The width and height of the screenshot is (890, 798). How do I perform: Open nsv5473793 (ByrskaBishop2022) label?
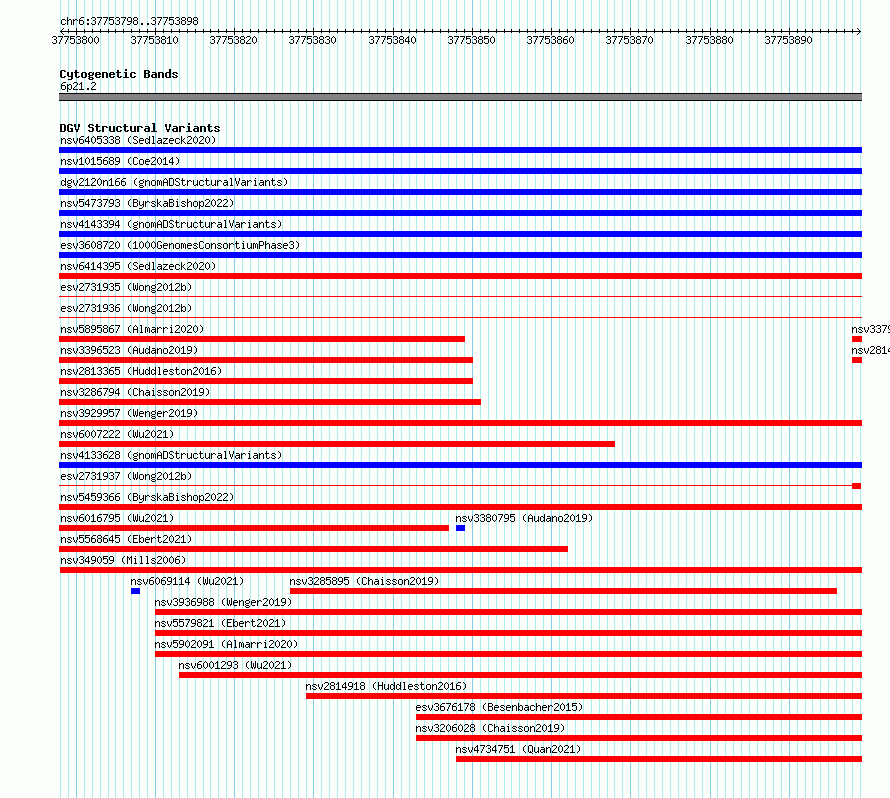147,203
